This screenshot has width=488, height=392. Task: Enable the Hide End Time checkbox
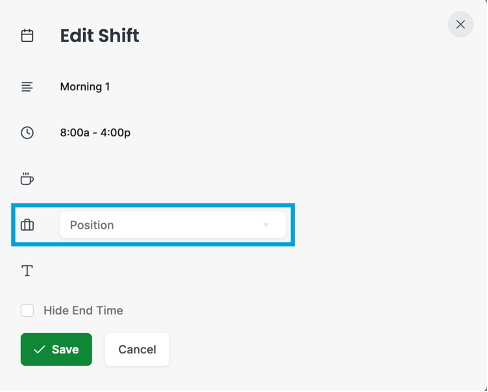(x=27, y=310)
